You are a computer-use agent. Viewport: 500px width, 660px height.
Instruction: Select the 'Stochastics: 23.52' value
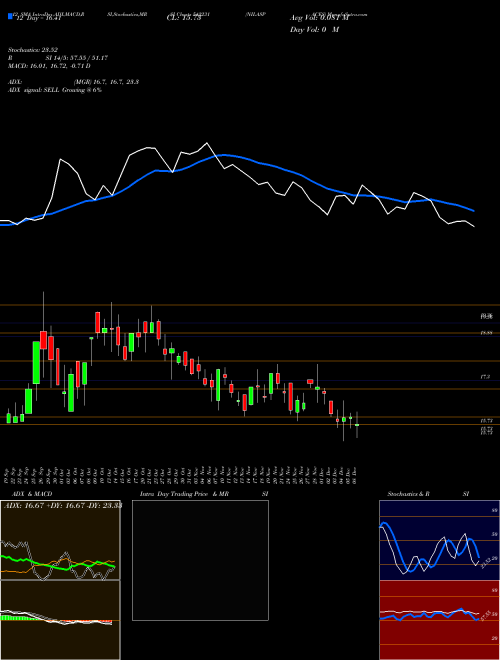[x=32, y=50]
